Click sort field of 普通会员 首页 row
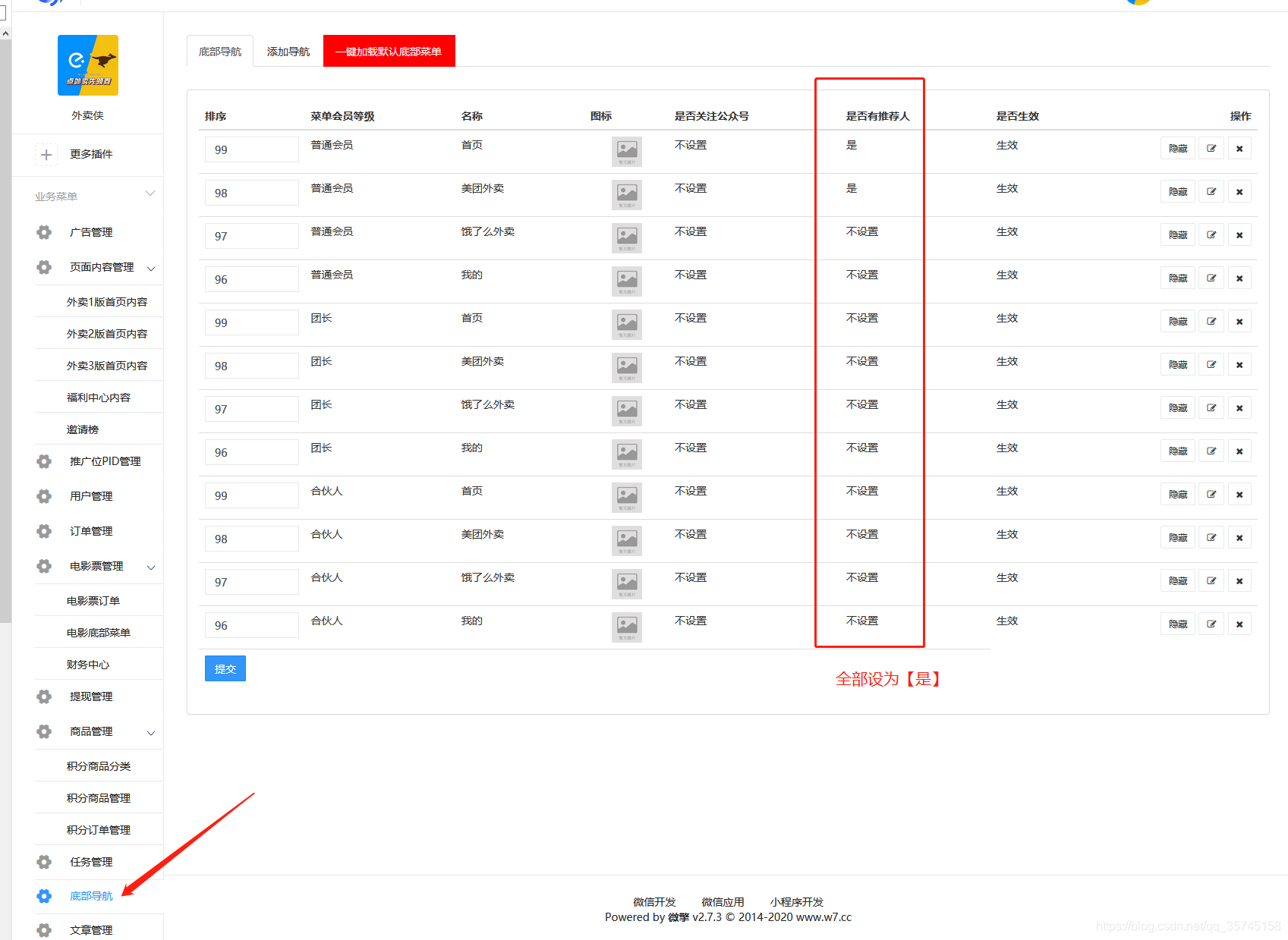This screenshot has height=940, width=1288. click(251, 149)
